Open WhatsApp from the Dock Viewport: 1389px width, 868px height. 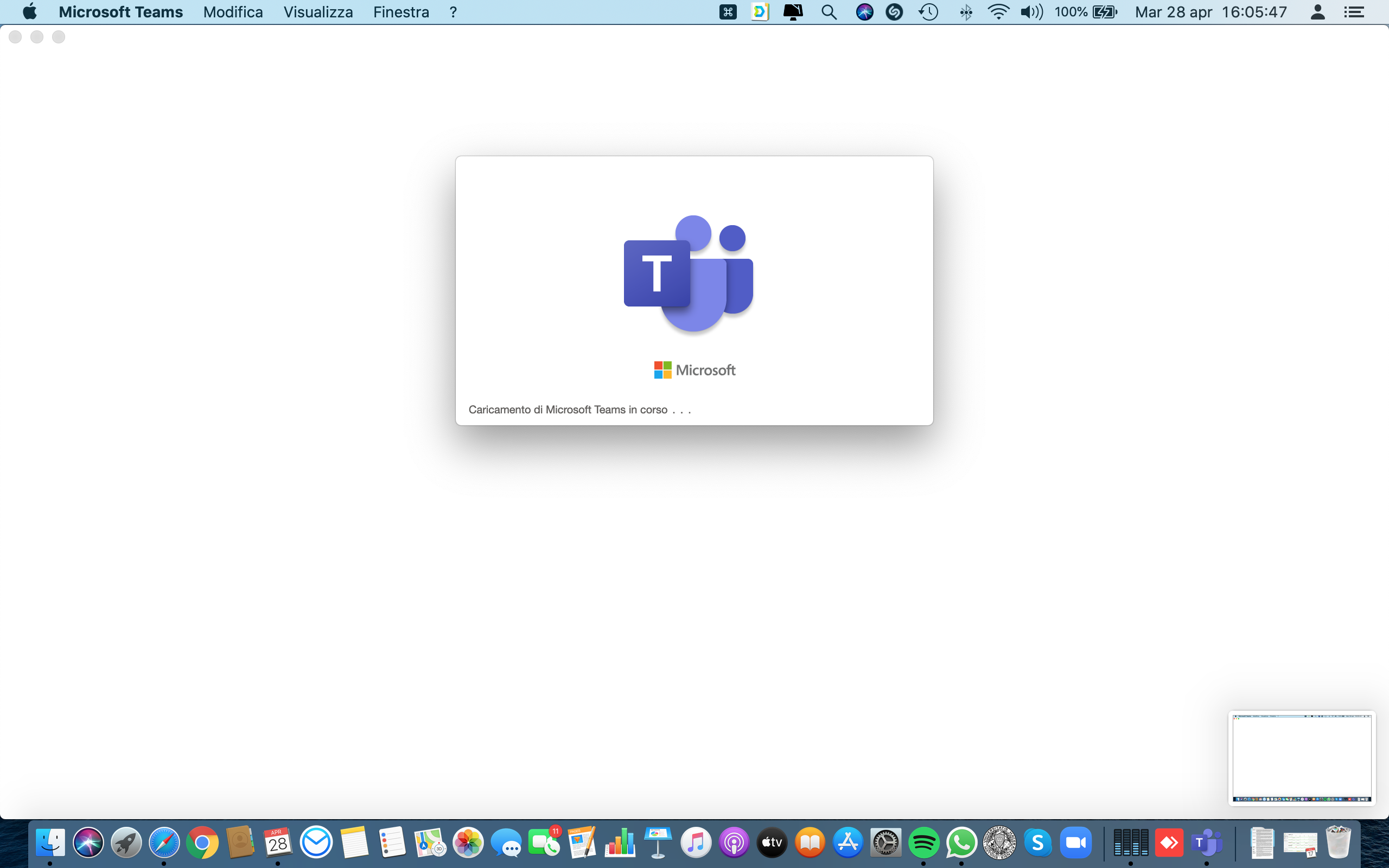961,842
